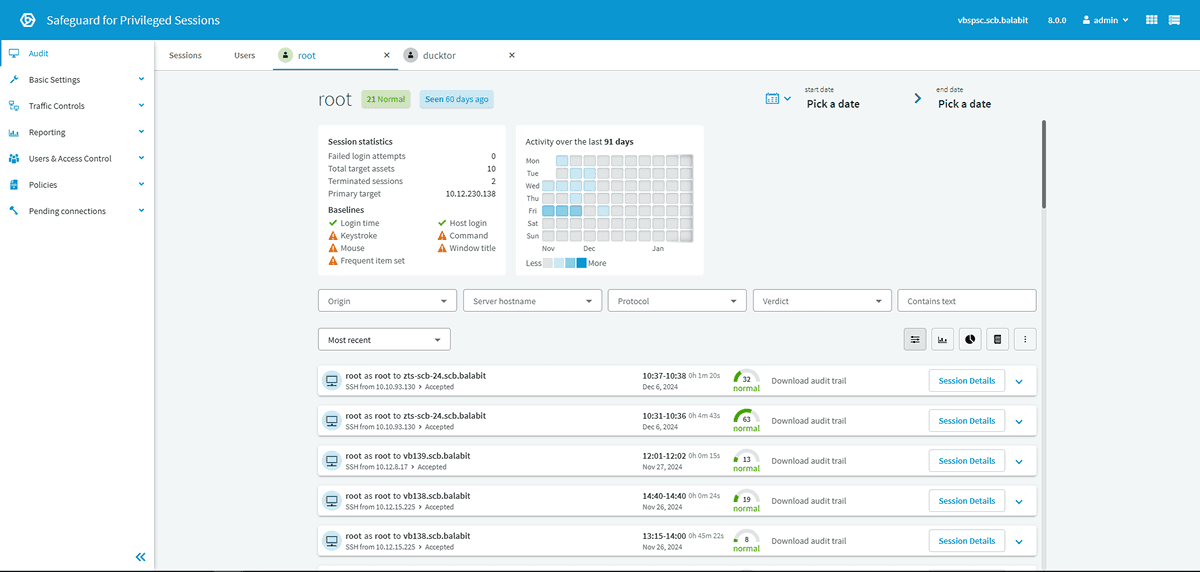
Task: Expand the 10:37-10:38 session row chevron
Action: pos(1019,381)
